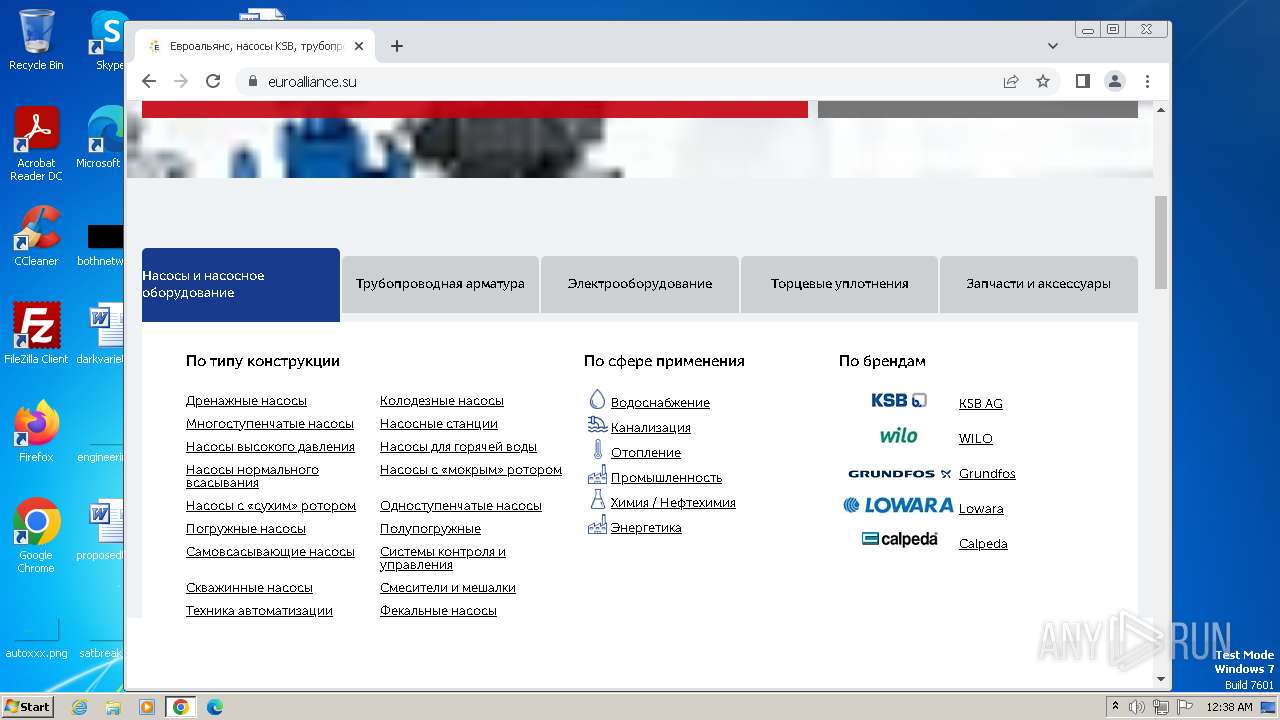Bookmark this page with the star icon

(x=1043, y=81)
